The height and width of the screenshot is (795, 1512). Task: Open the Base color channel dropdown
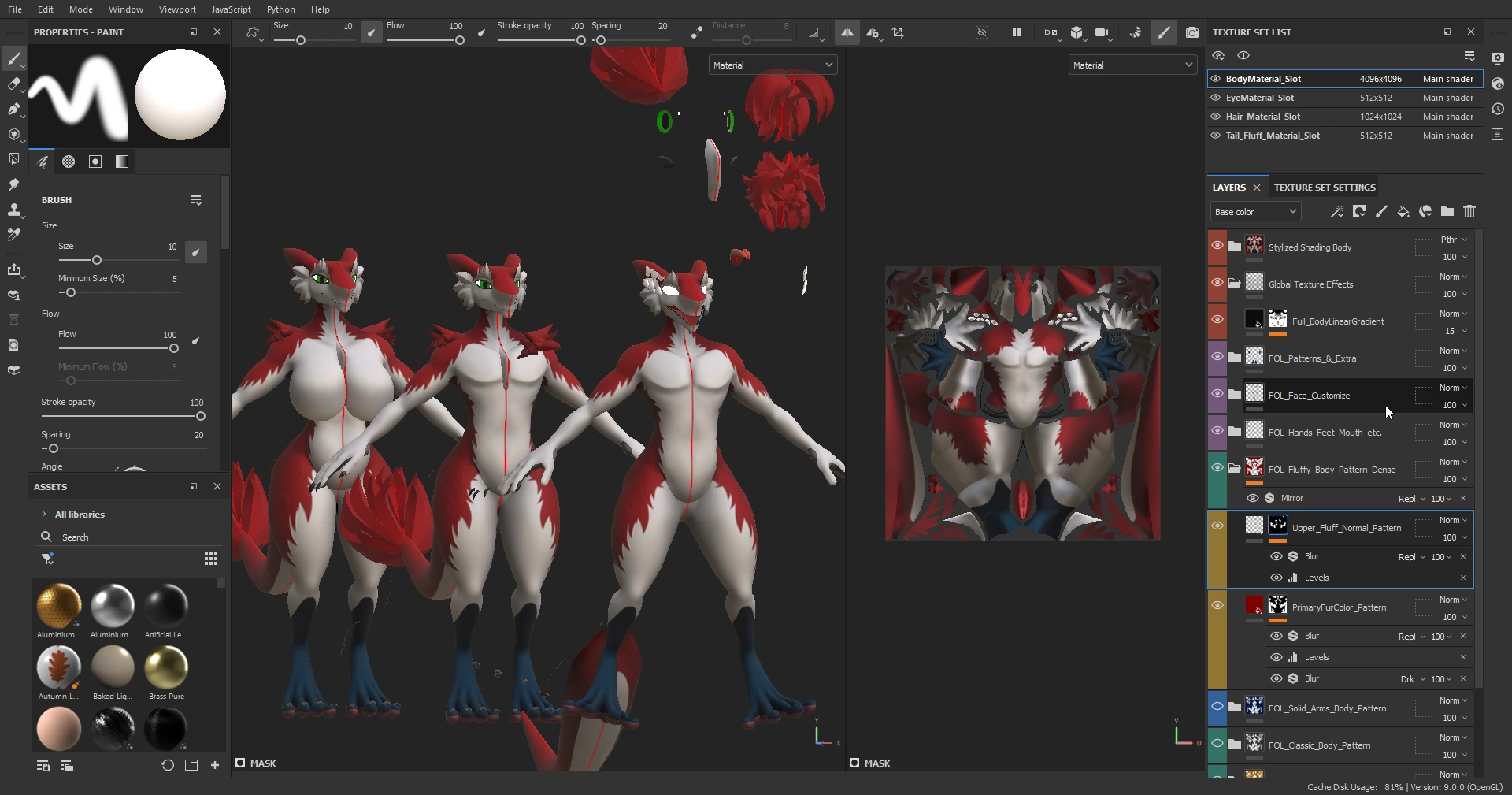click(x=1255, y=212)
